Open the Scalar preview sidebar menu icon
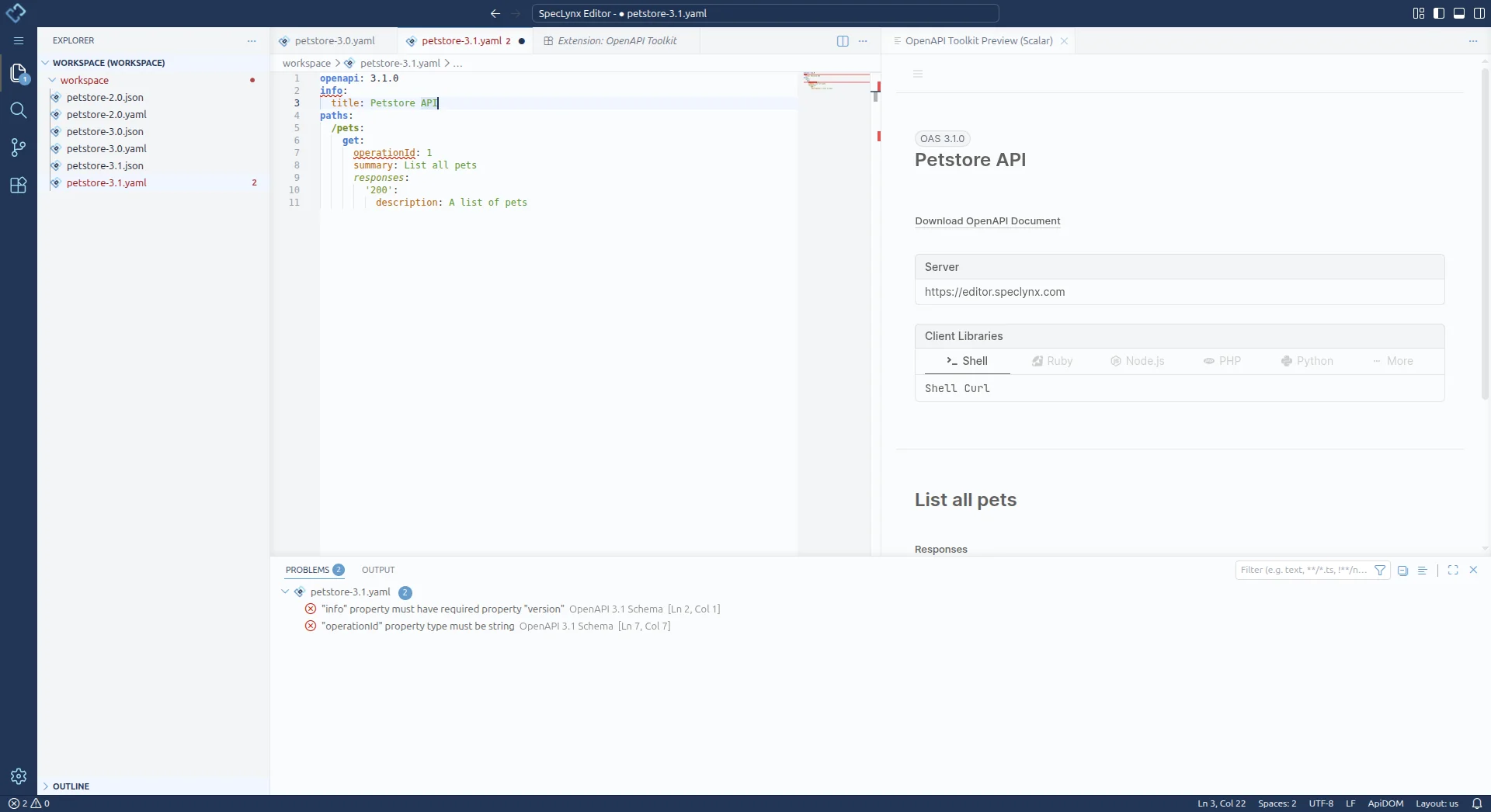This screenshot has width=1491, height=812. tap(918, 74)
